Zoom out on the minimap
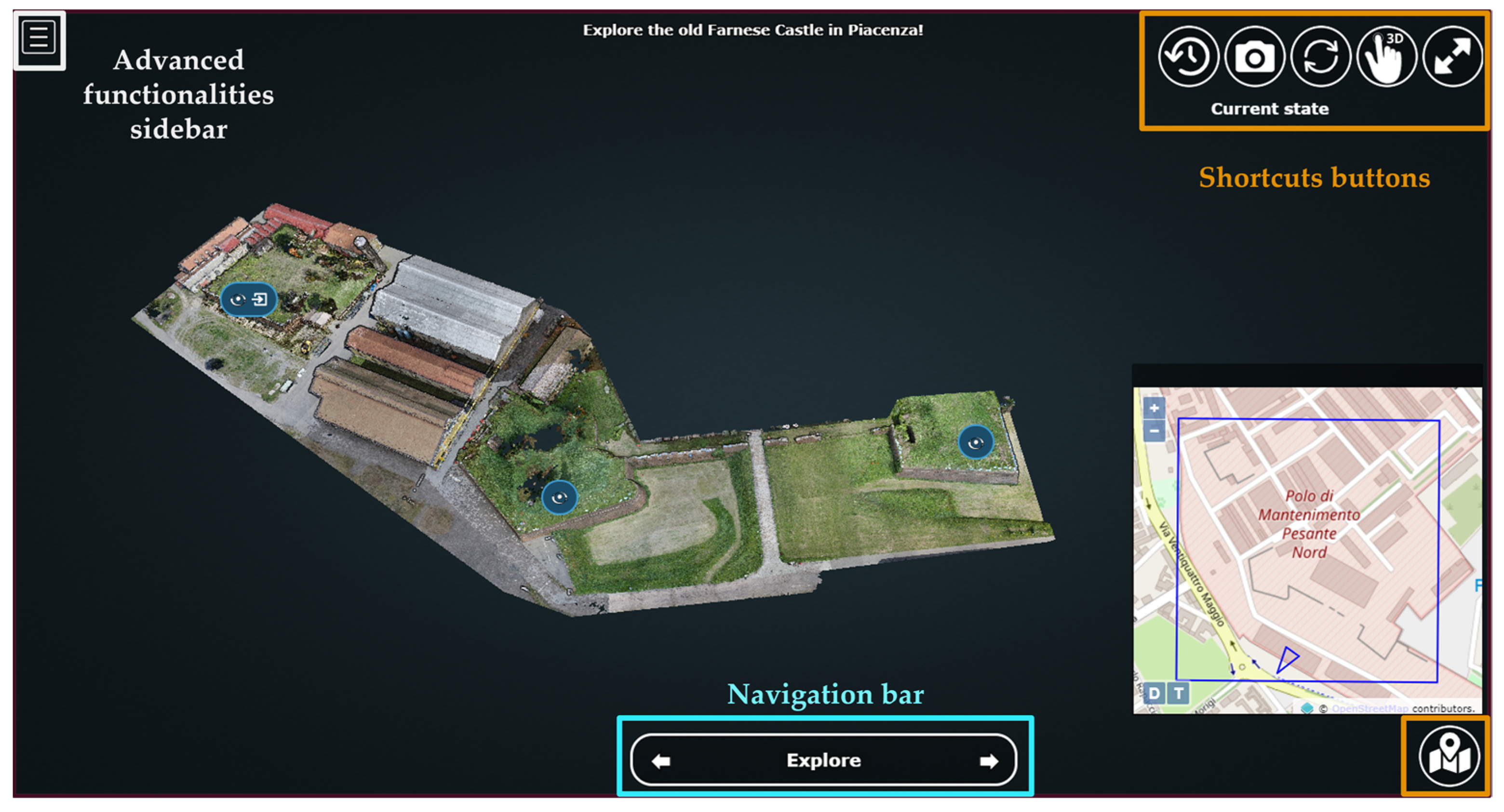This screenshot has height=812, width=1504. point(1154,431)
